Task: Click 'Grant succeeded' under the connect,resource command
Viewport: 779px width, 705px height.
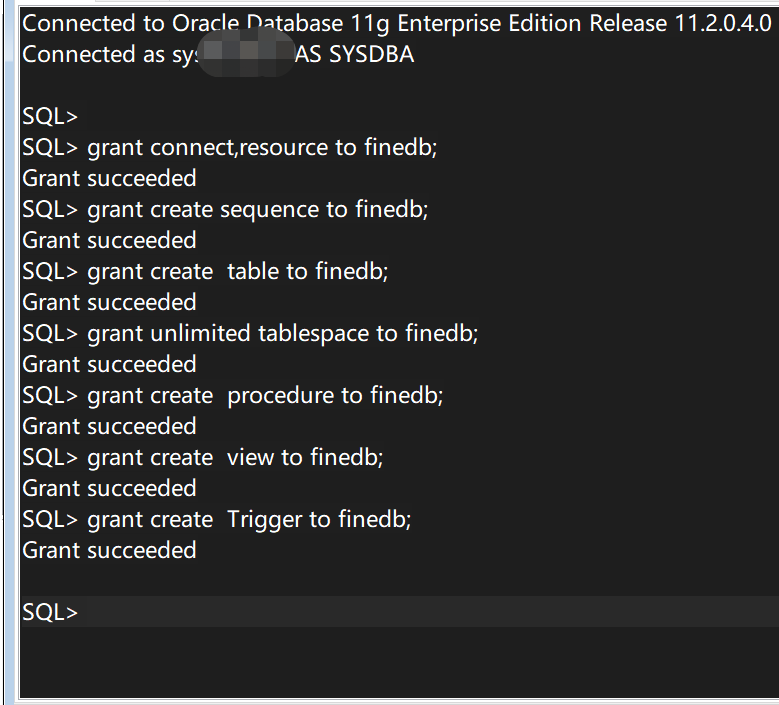Action: (109, 178)
